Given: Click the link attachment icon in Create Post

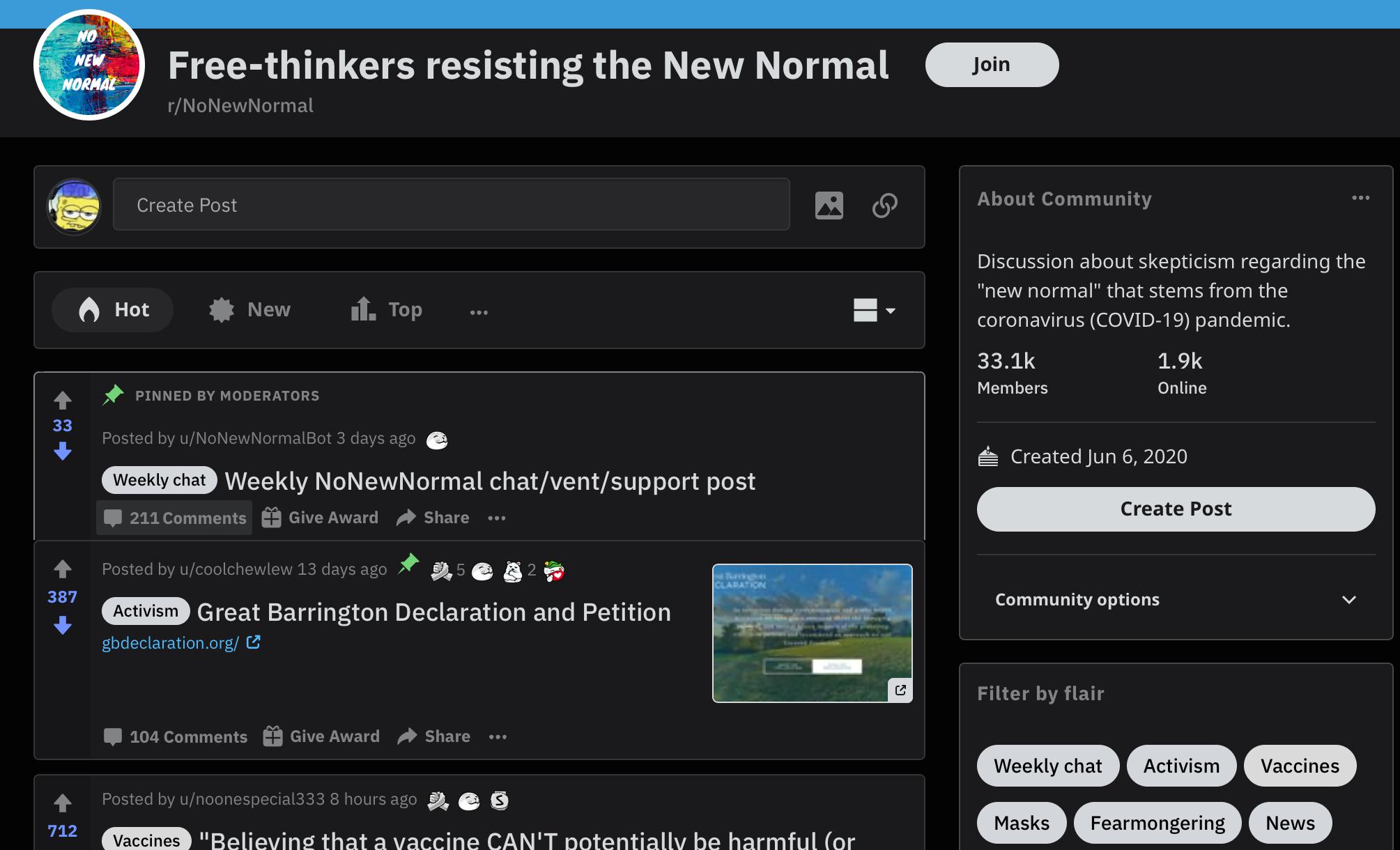Looking at the screenshot, I should click(x=885, y=206).
